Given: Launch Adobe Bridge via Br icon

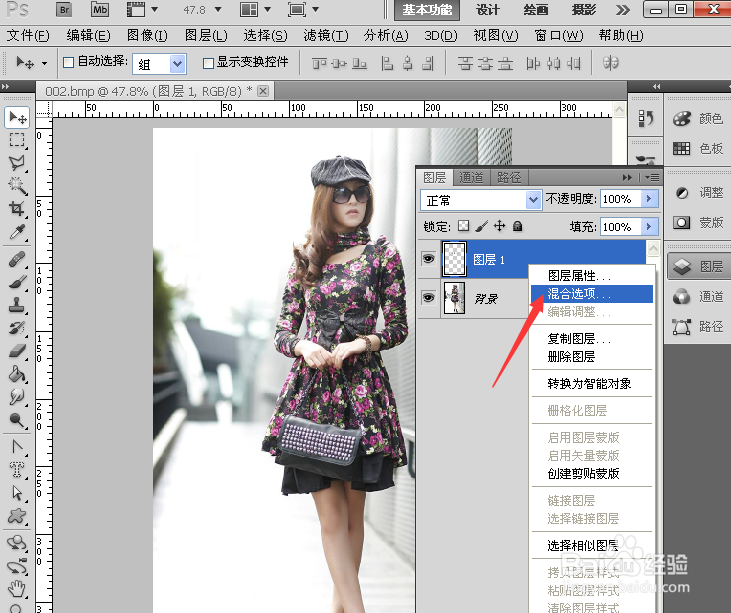Looking at the screenshot, I should (x=64, y=10).
